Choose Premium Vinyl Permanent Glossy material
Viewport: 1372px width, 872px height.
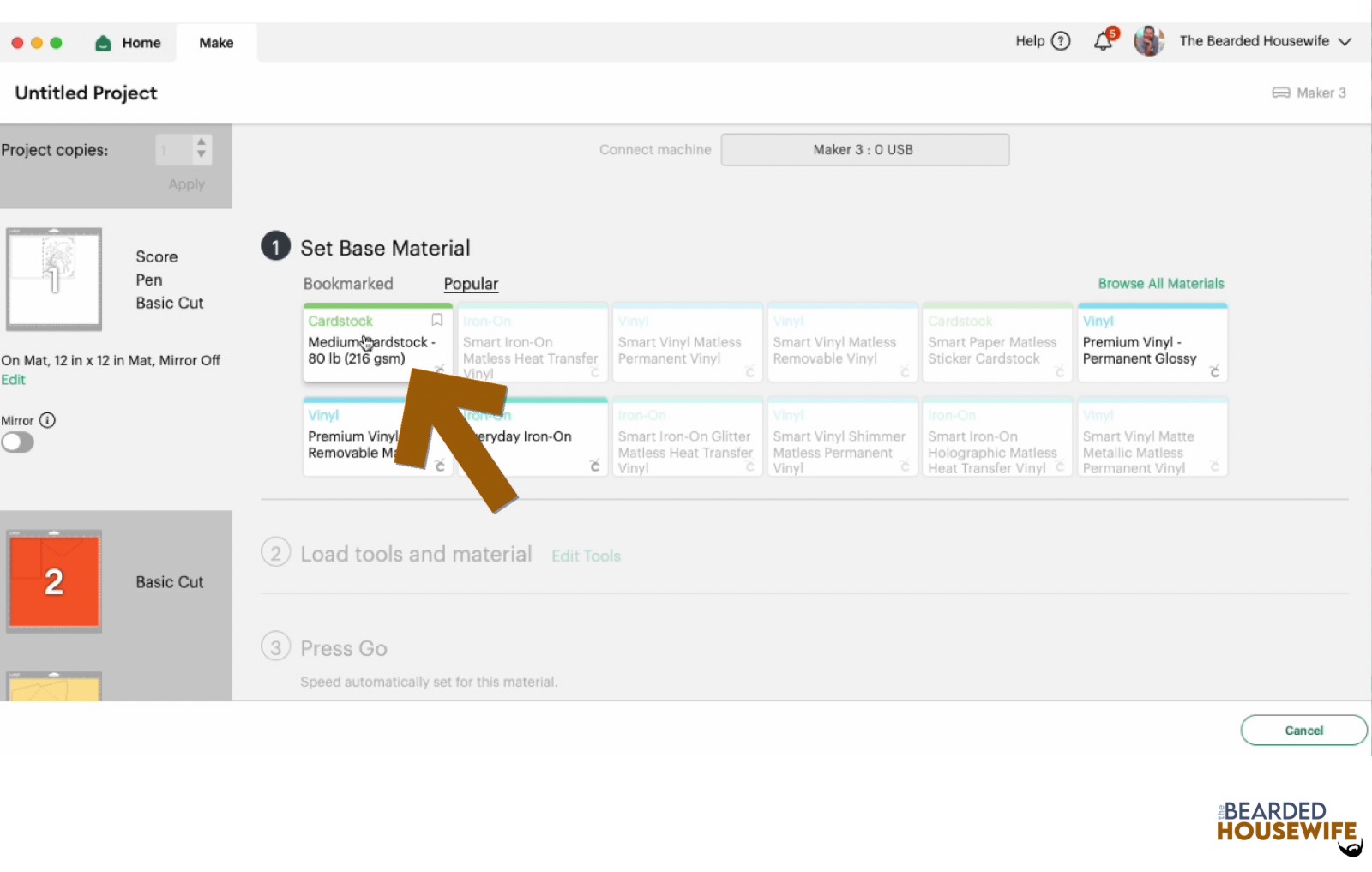(x=1152, y=342)
